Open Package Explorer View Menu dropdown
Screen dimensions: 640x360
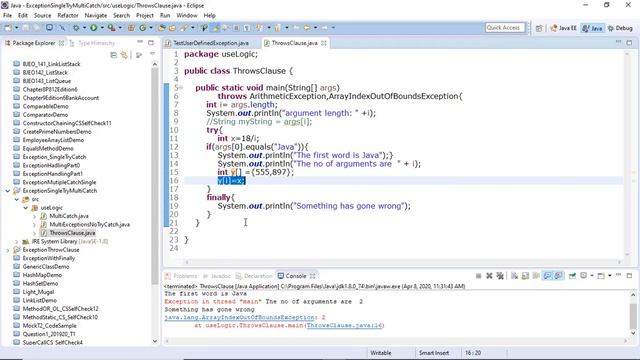(x=152, y=54)
